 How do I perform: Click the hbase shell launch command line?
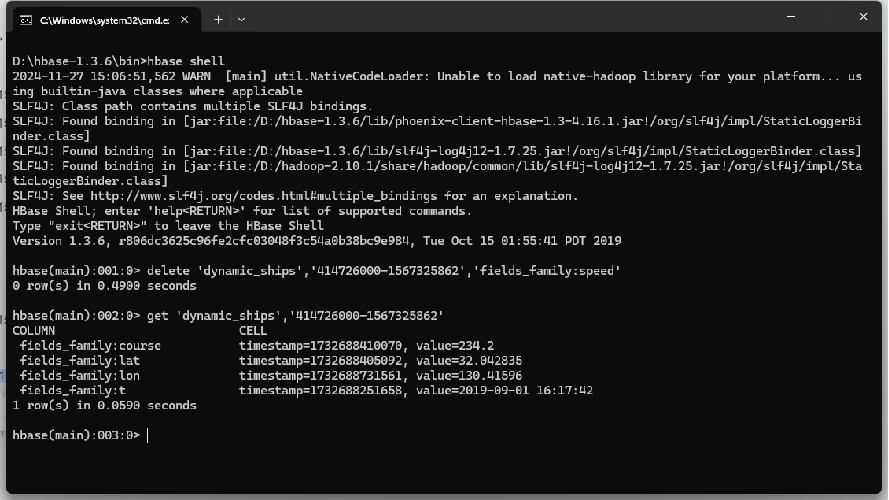(x=118, y=61)
